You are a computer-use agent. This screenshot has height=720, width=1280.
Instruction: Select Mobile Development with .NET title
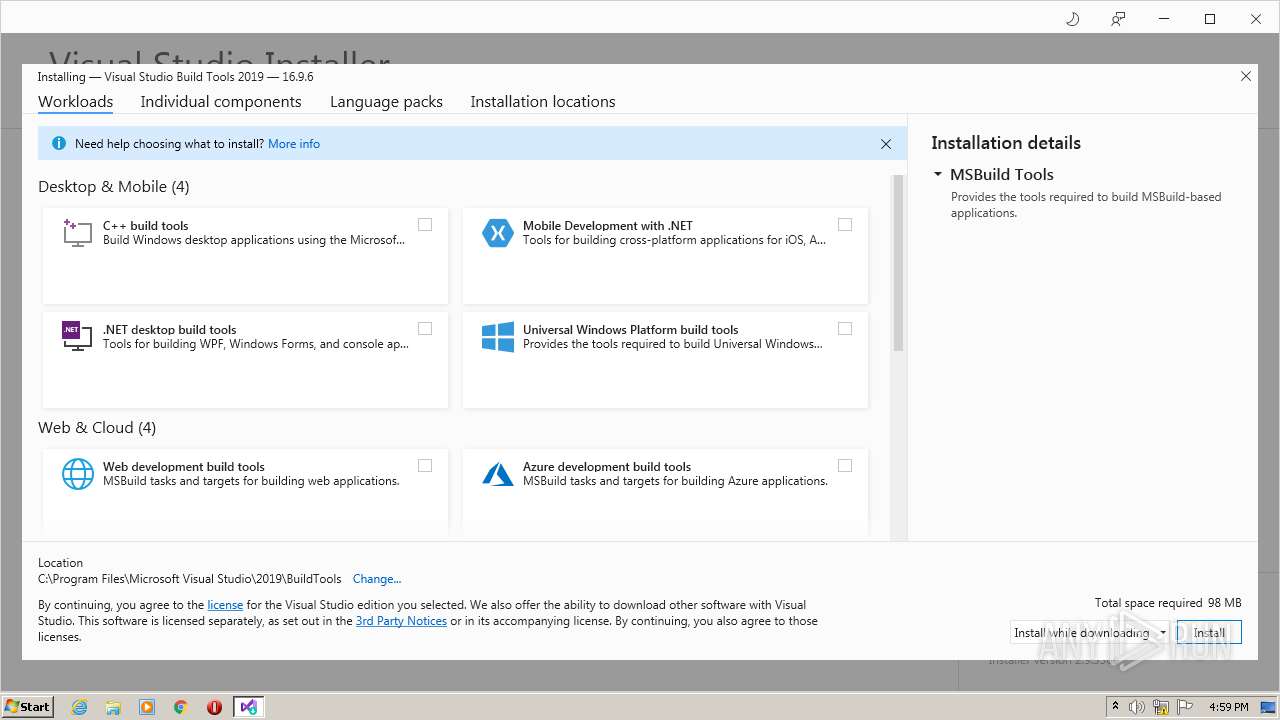point(608,226)
